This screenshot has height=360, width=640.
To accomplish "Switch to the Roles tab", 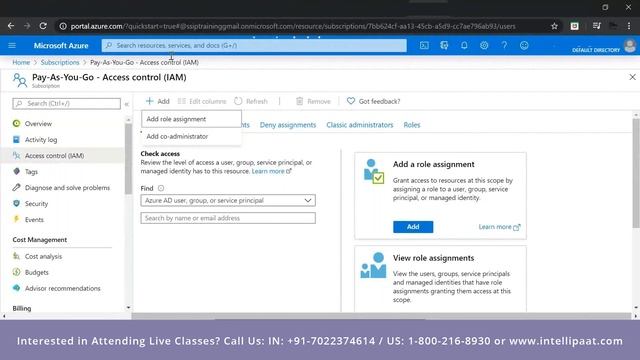I will pos(411,125).
